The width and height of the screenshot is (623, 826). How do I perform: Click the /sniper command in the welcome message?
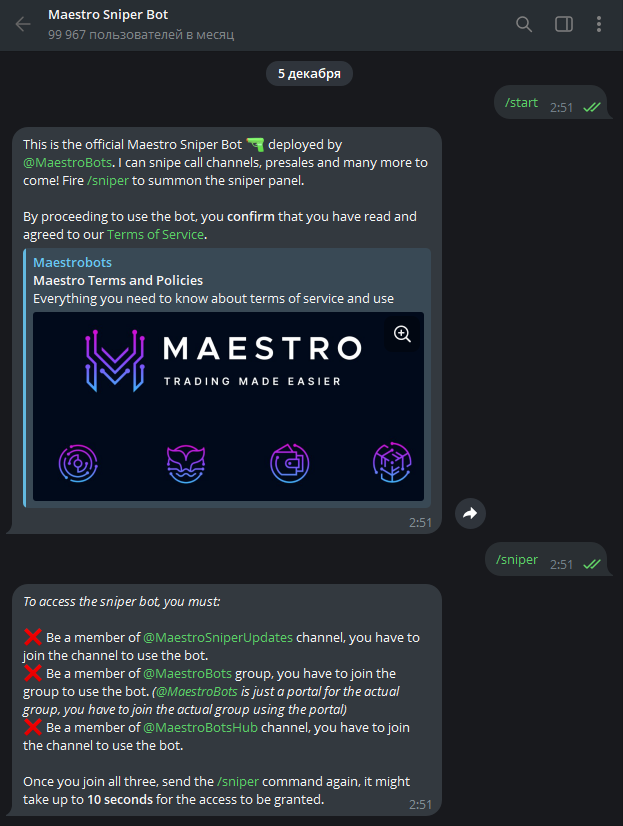pyautogui.click(x=108, y=180)
